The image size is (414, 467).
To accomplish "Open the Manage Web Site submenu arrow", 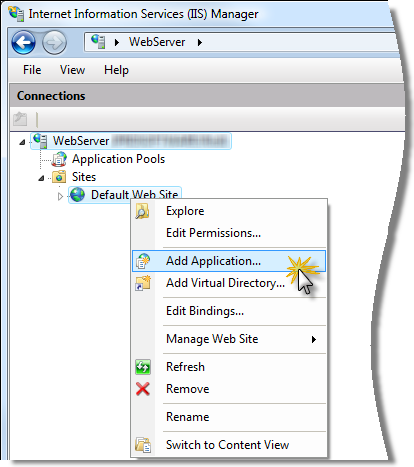I will pyautogui.click(x=314, y=339).
